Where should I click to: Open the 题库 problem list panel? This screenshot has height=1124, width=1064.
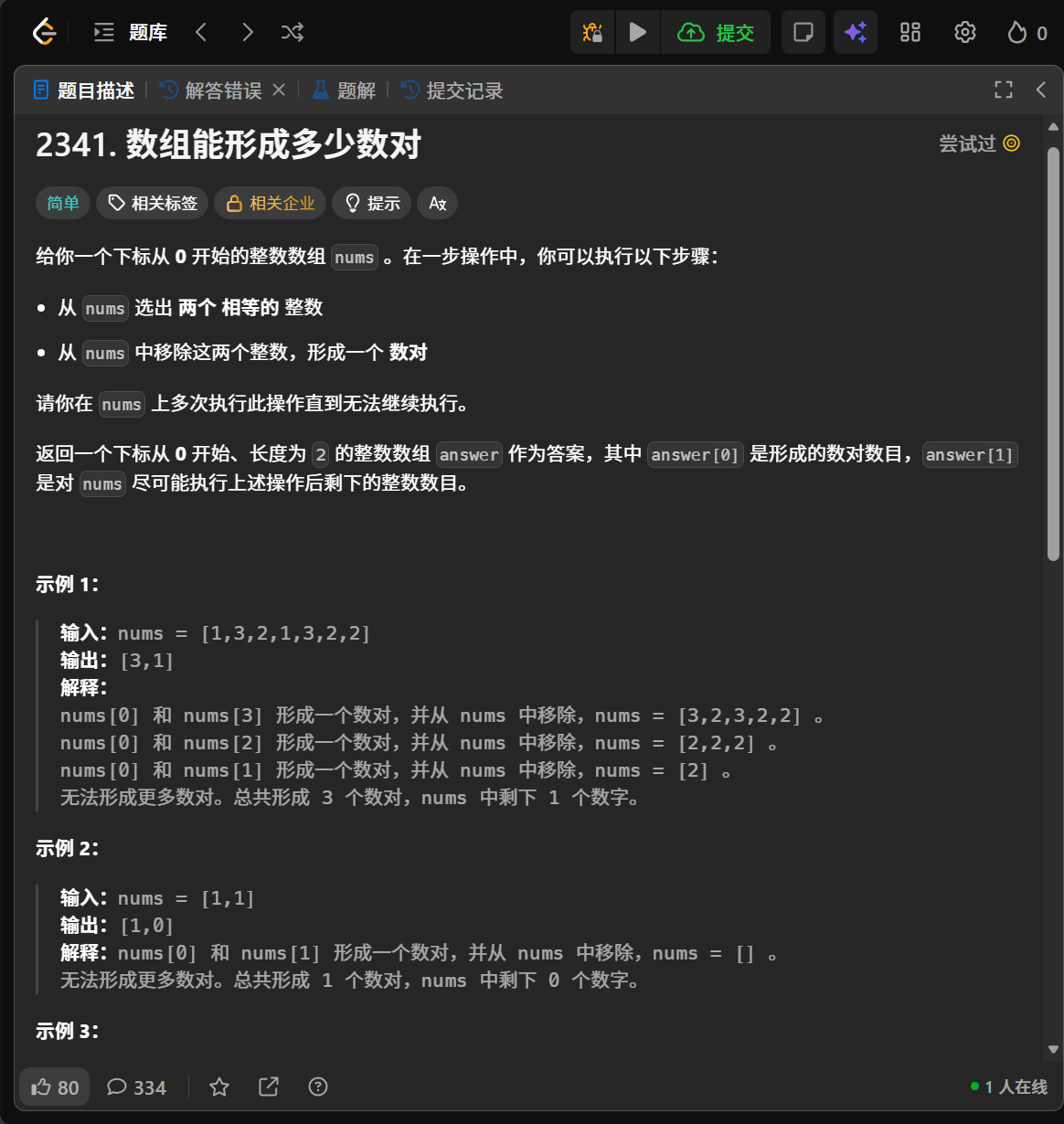tap(131, 33)
